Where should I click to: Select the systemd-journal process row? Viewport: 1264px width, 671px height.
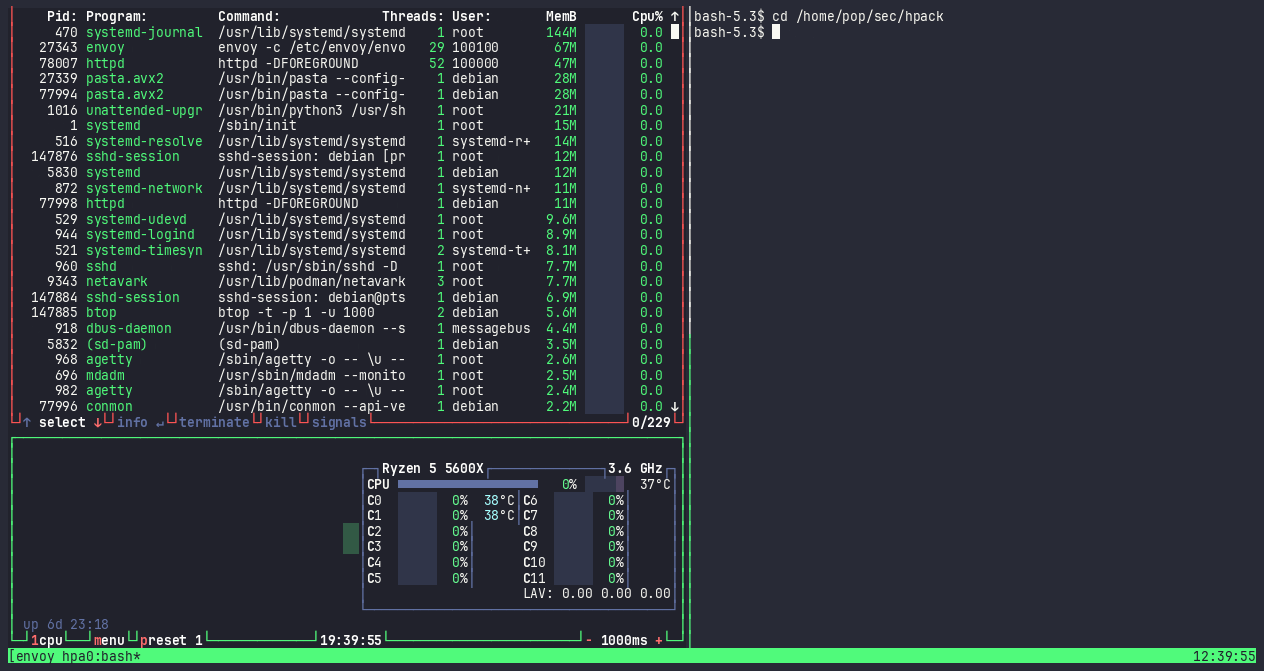click(342, 32)
